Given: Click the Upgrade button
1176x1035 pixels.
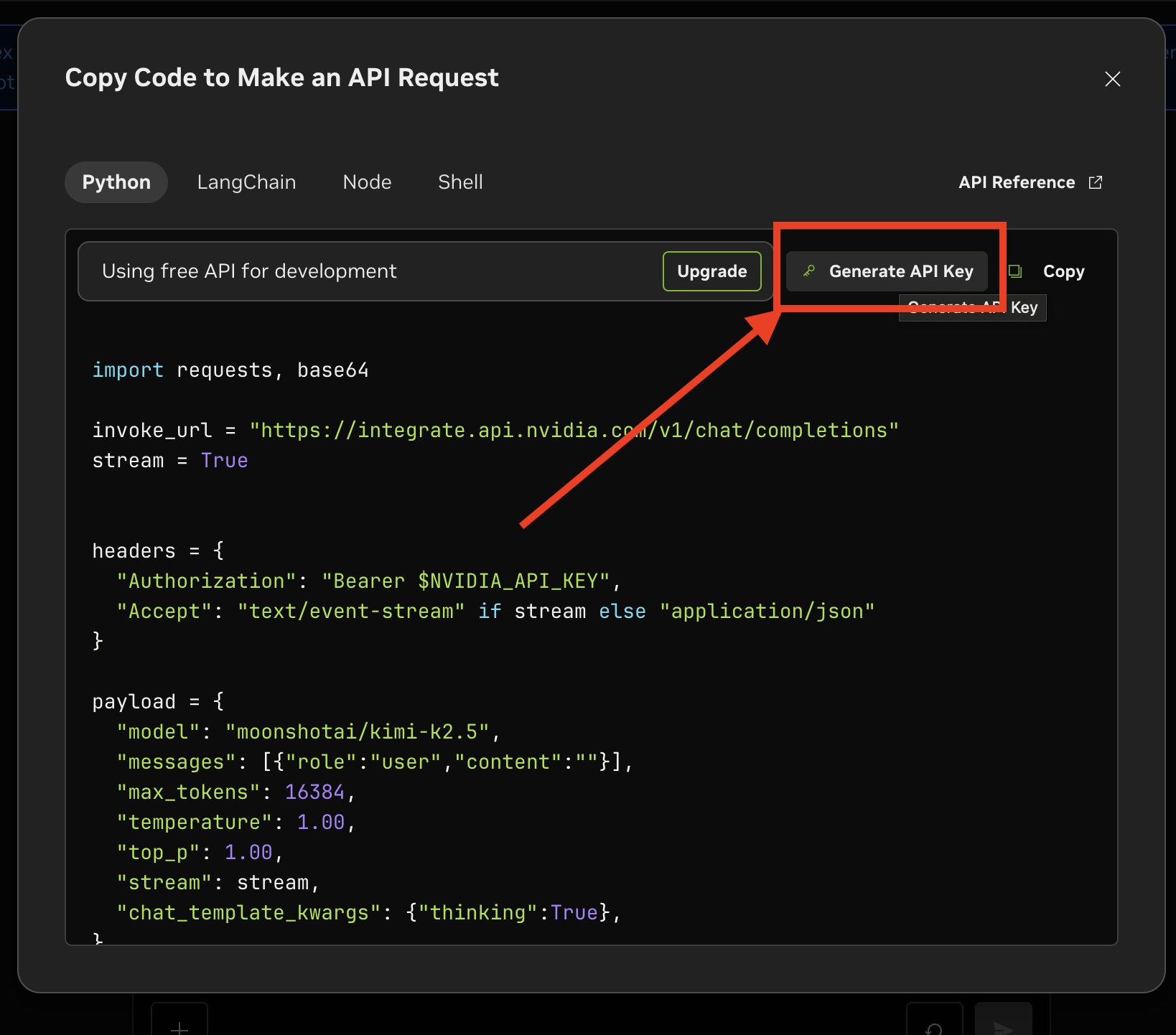Looking at the screenshot, I should (711, 271).
